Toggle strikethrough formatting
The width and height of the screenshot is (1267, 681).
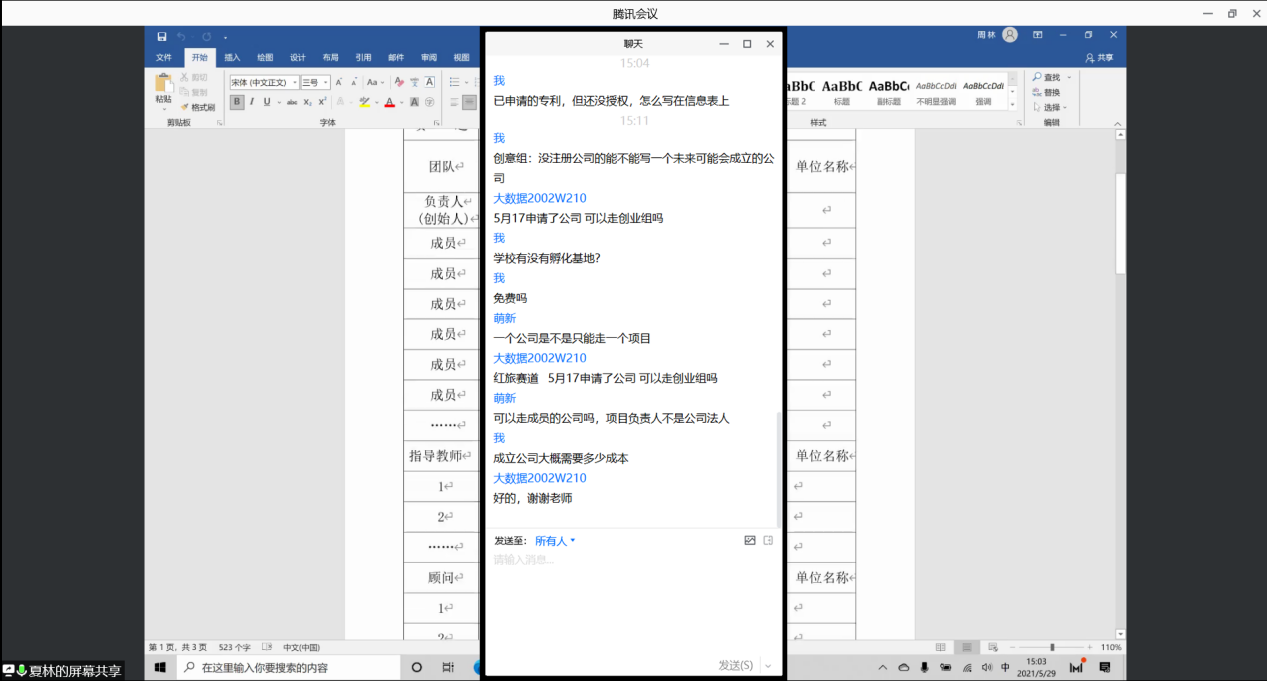pyautogui.click(x=292, y=101)
